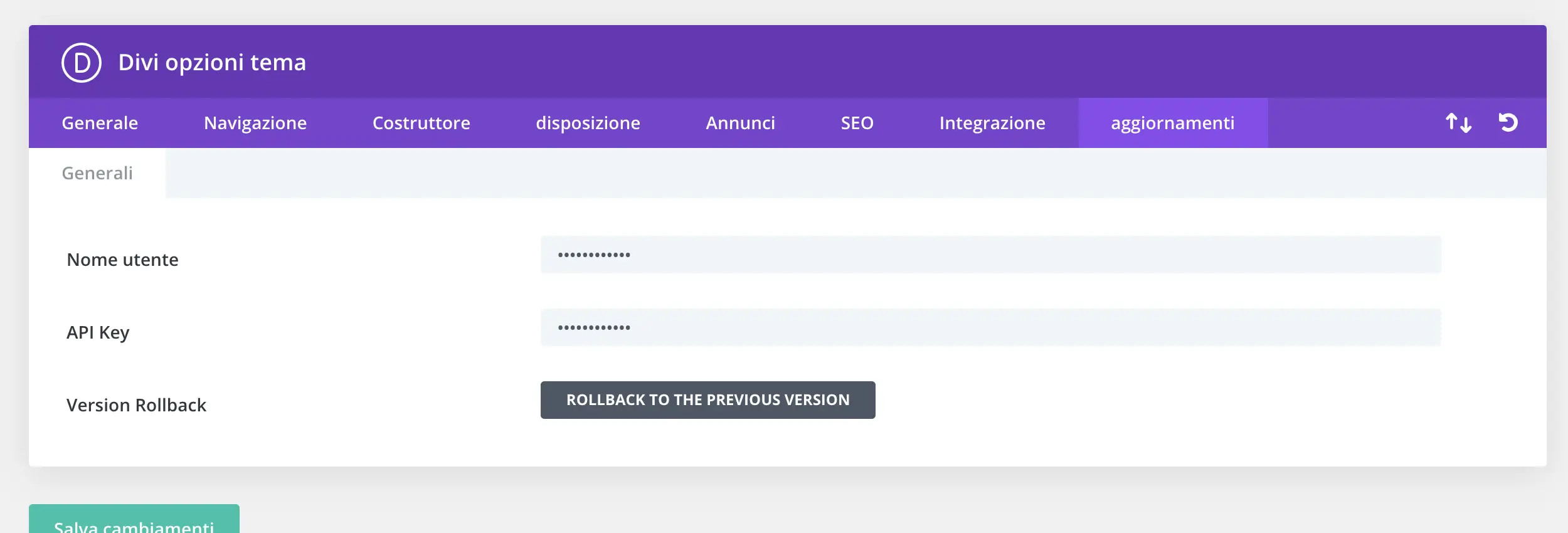
Task: Select the Generali sub-tab
Action: (97, 173)
